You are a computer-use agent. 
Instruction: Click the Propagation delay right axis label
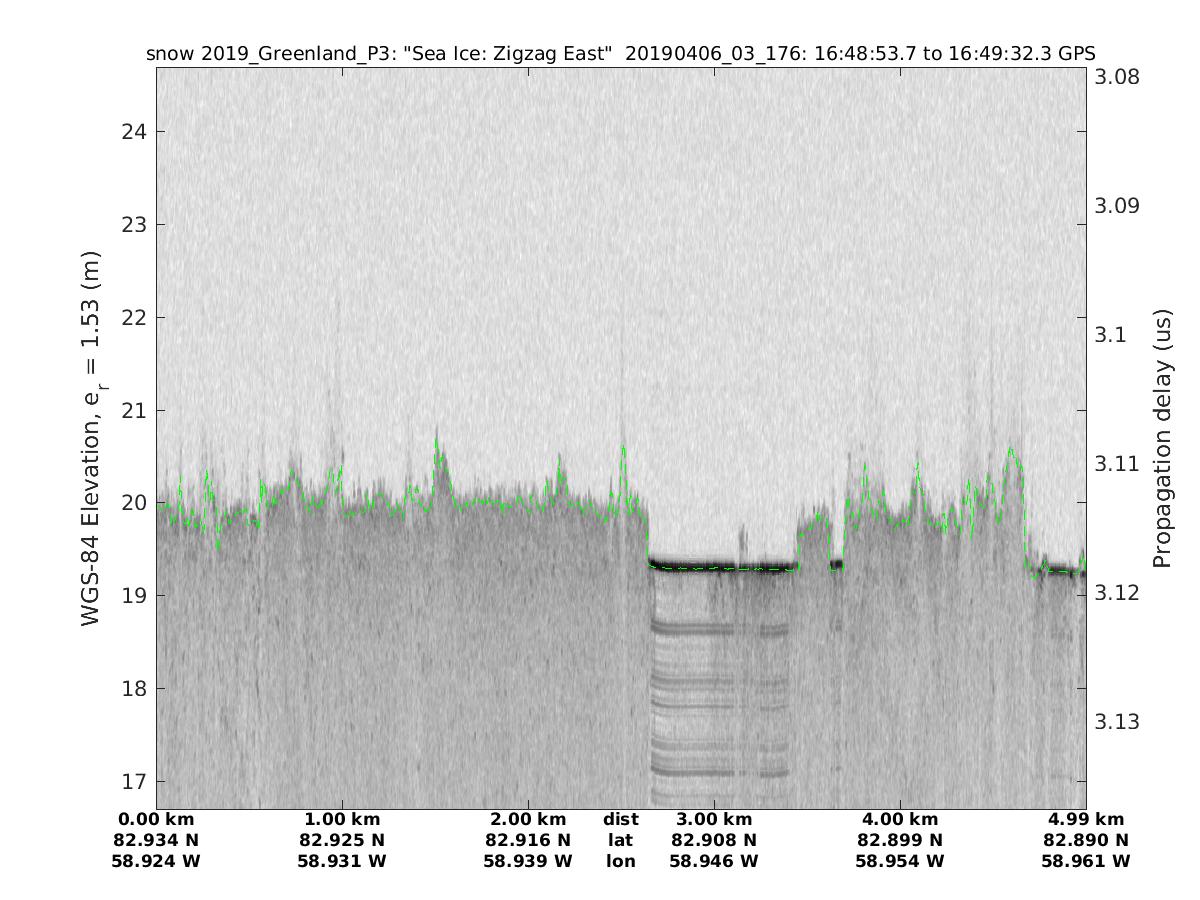(x=1162, y=440)
